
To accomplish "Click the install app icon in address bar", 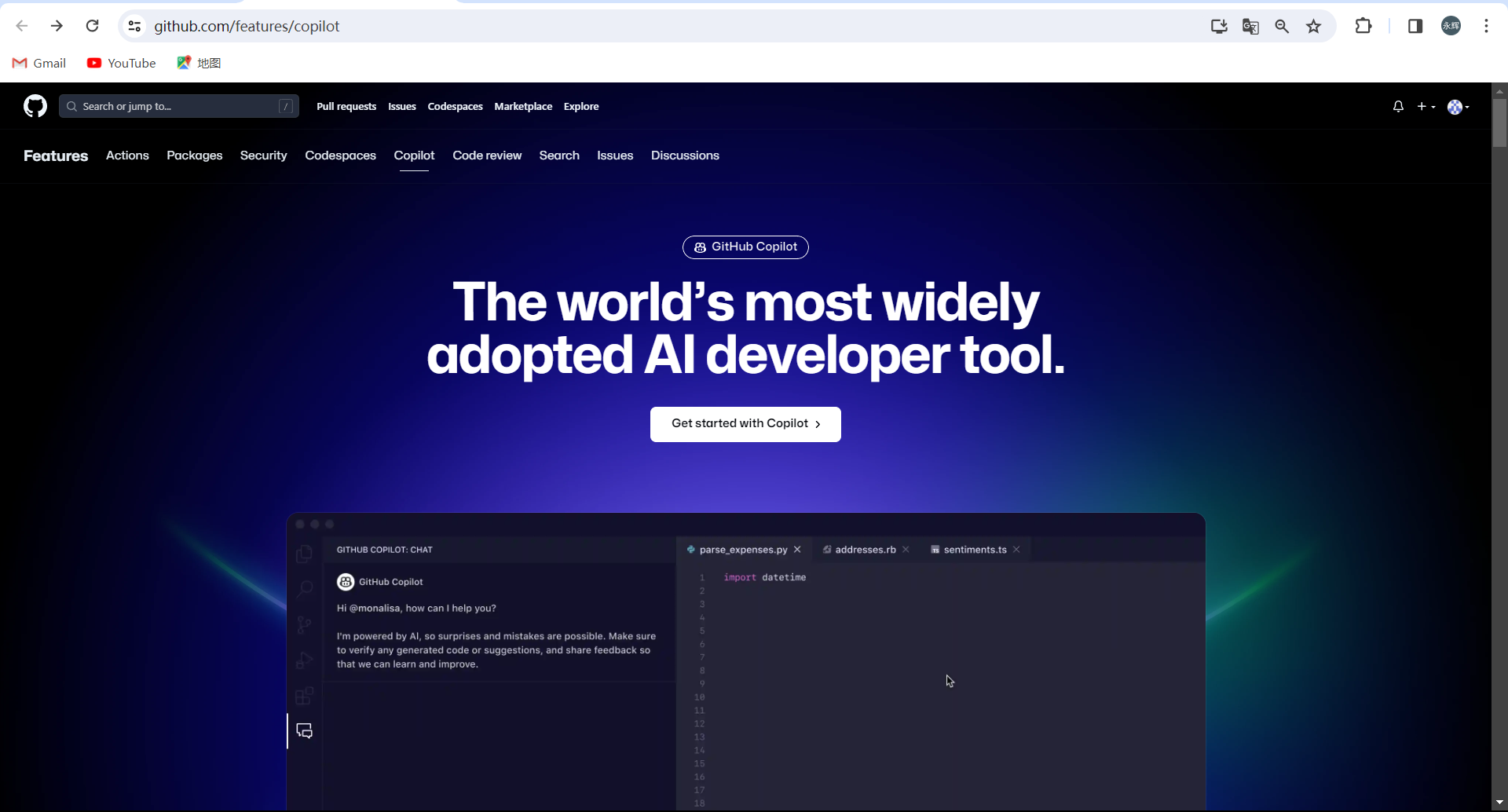I will point(1219,26).
